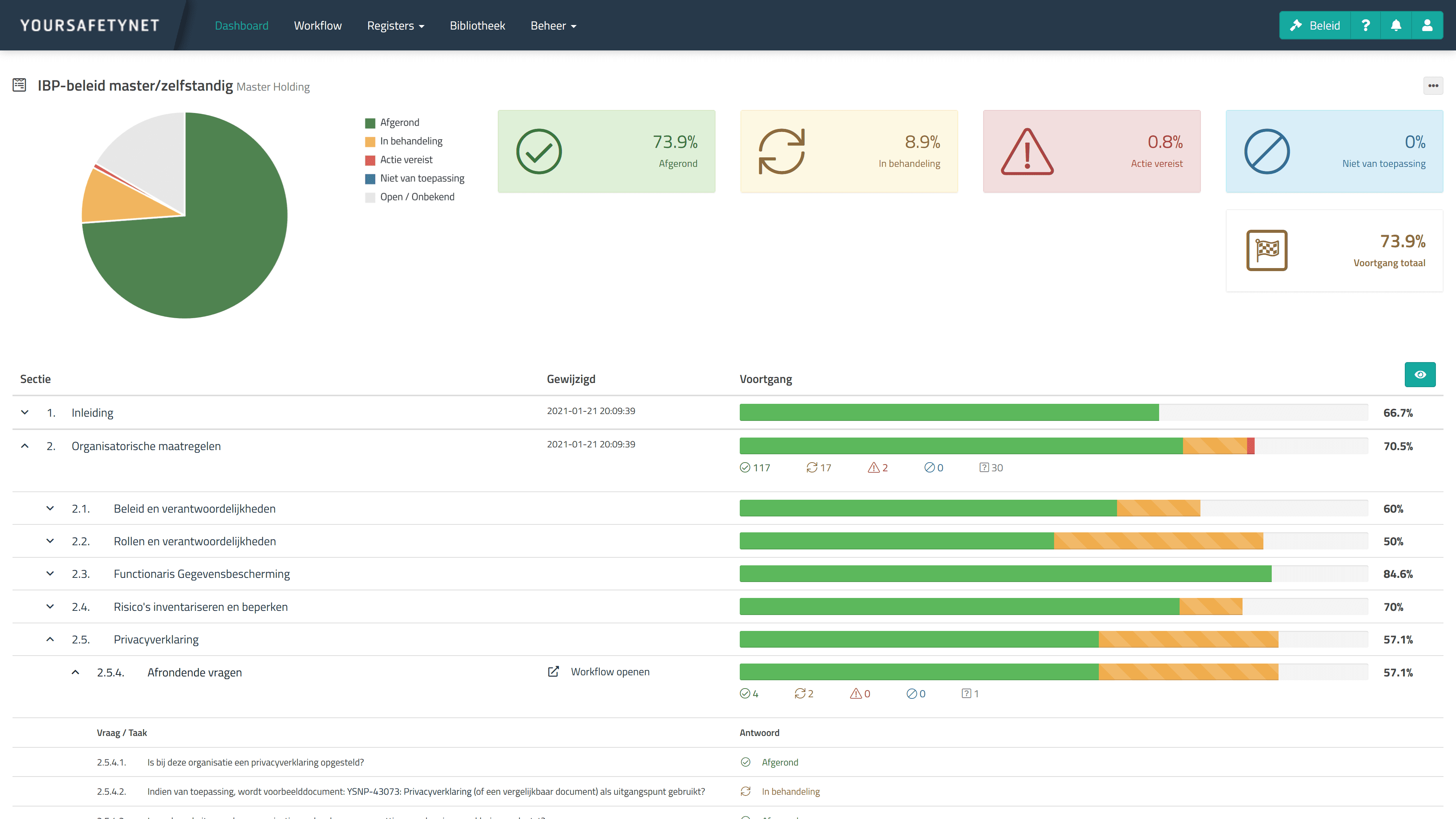This screenshot has width=1456, height=819.
Task: Open the user profile icon
Action: 1427,25
